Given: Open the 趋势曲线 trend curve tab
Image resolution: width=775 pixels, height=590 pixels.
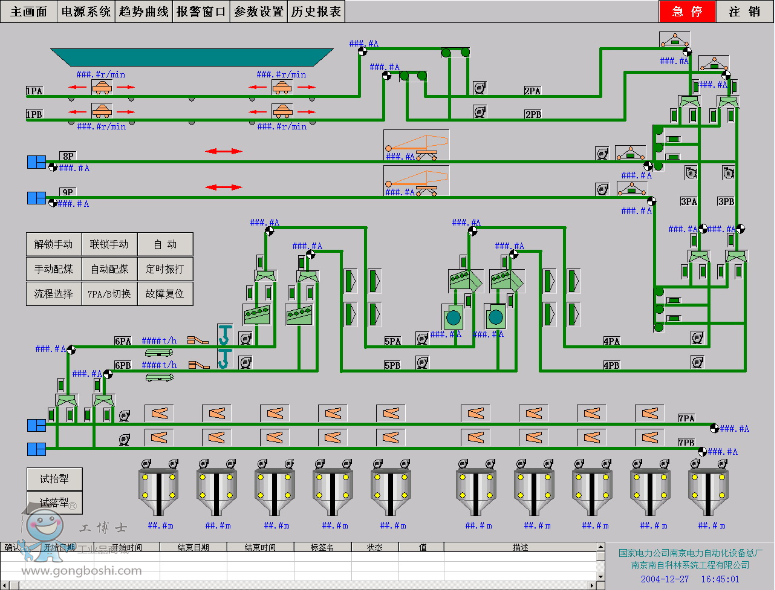Looking at the screenshot, I should click(143, 12).
